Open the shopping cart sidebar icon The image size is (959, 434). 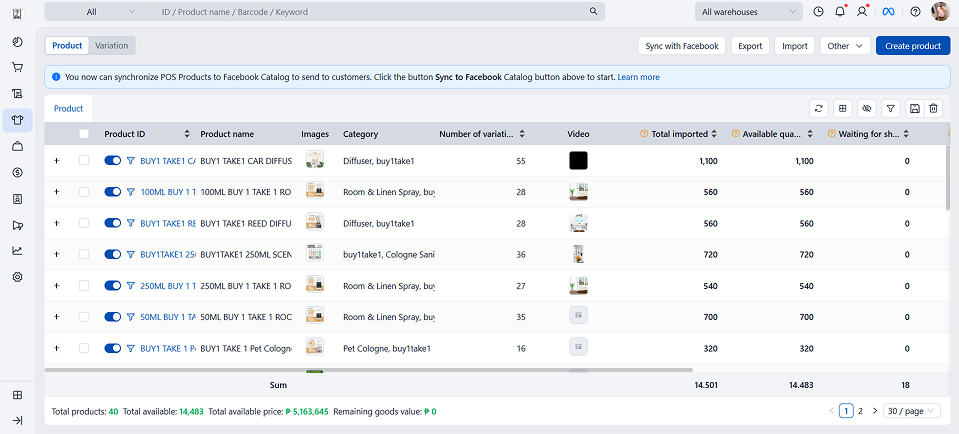click(x=17, y=68)
